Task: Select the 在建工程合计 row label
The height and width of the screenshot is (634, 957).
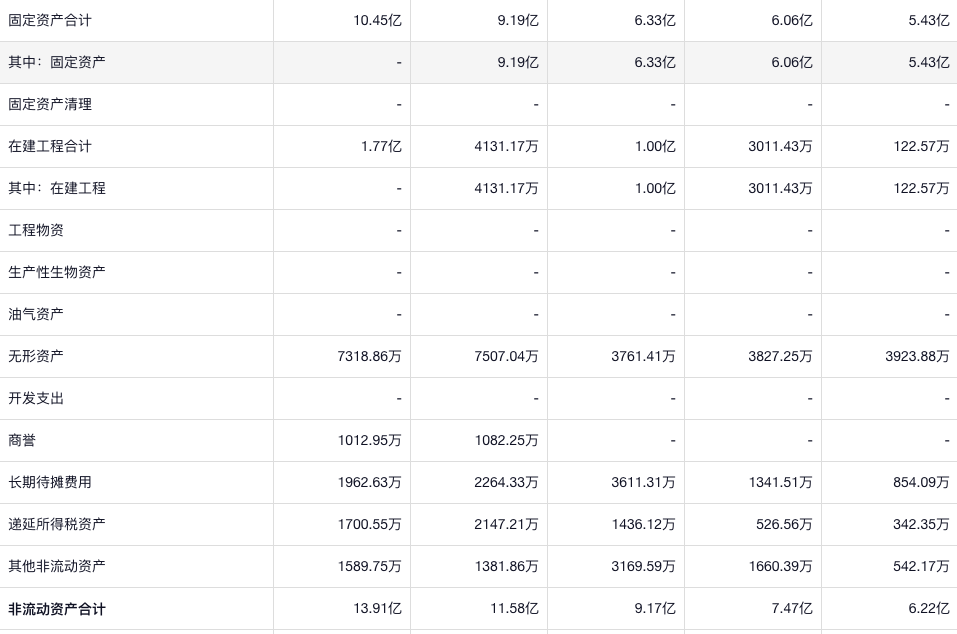Action: pyautogui.click(x=49, y=146)
